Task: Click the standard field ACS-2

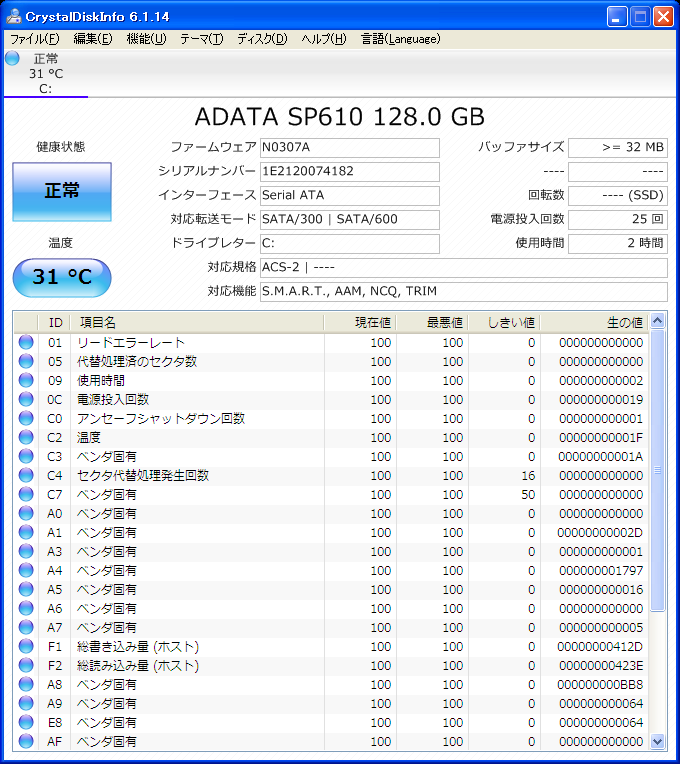Action: click(x=463, y=267)
